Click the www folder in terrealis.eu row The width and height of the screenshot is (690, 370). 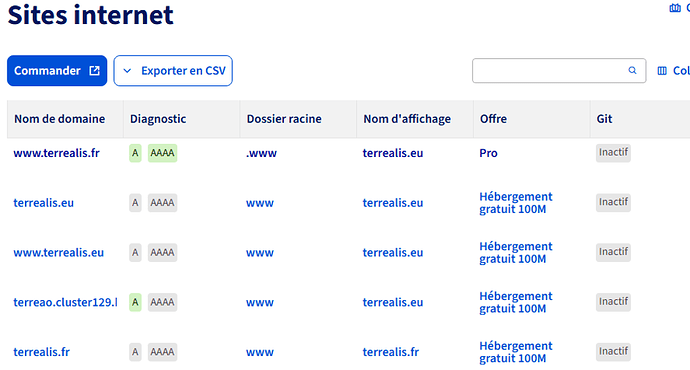tap(260, 203)
